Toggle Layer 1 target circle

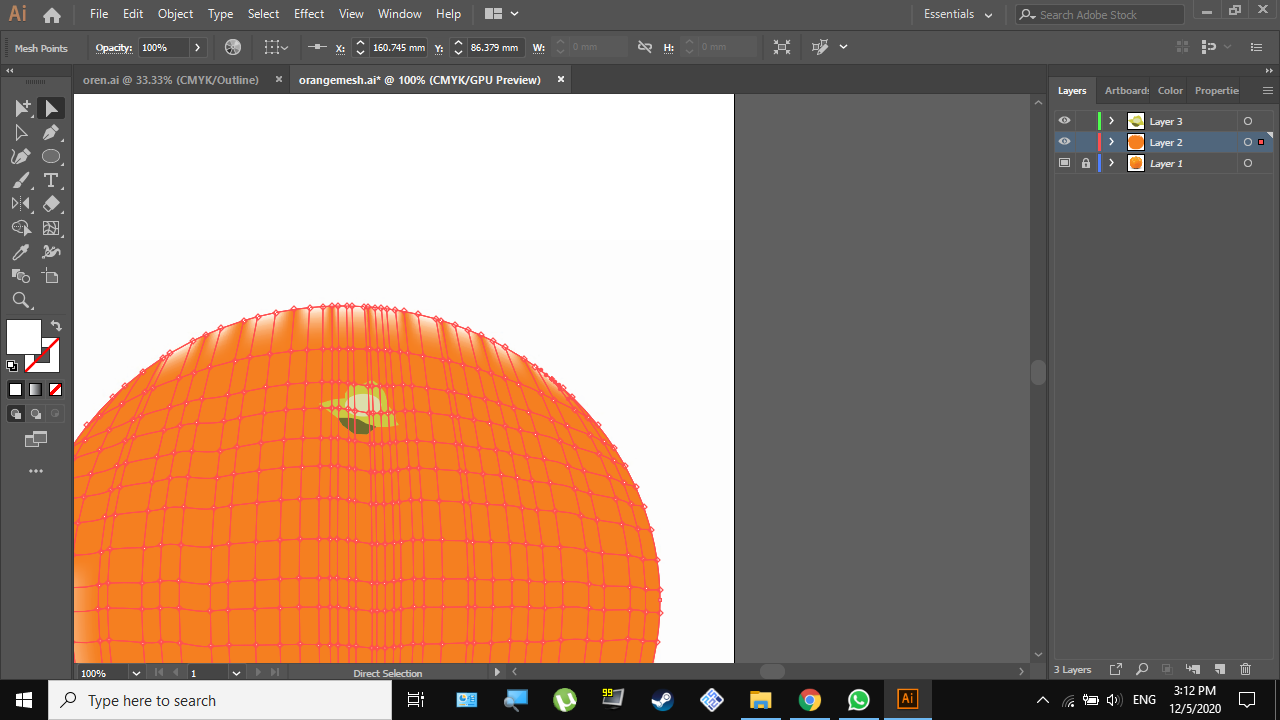(1247, 163)
